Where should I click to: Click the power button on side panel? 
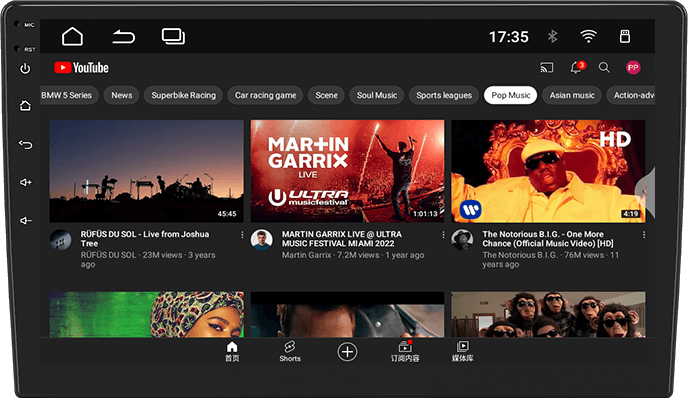coord(25,68)
